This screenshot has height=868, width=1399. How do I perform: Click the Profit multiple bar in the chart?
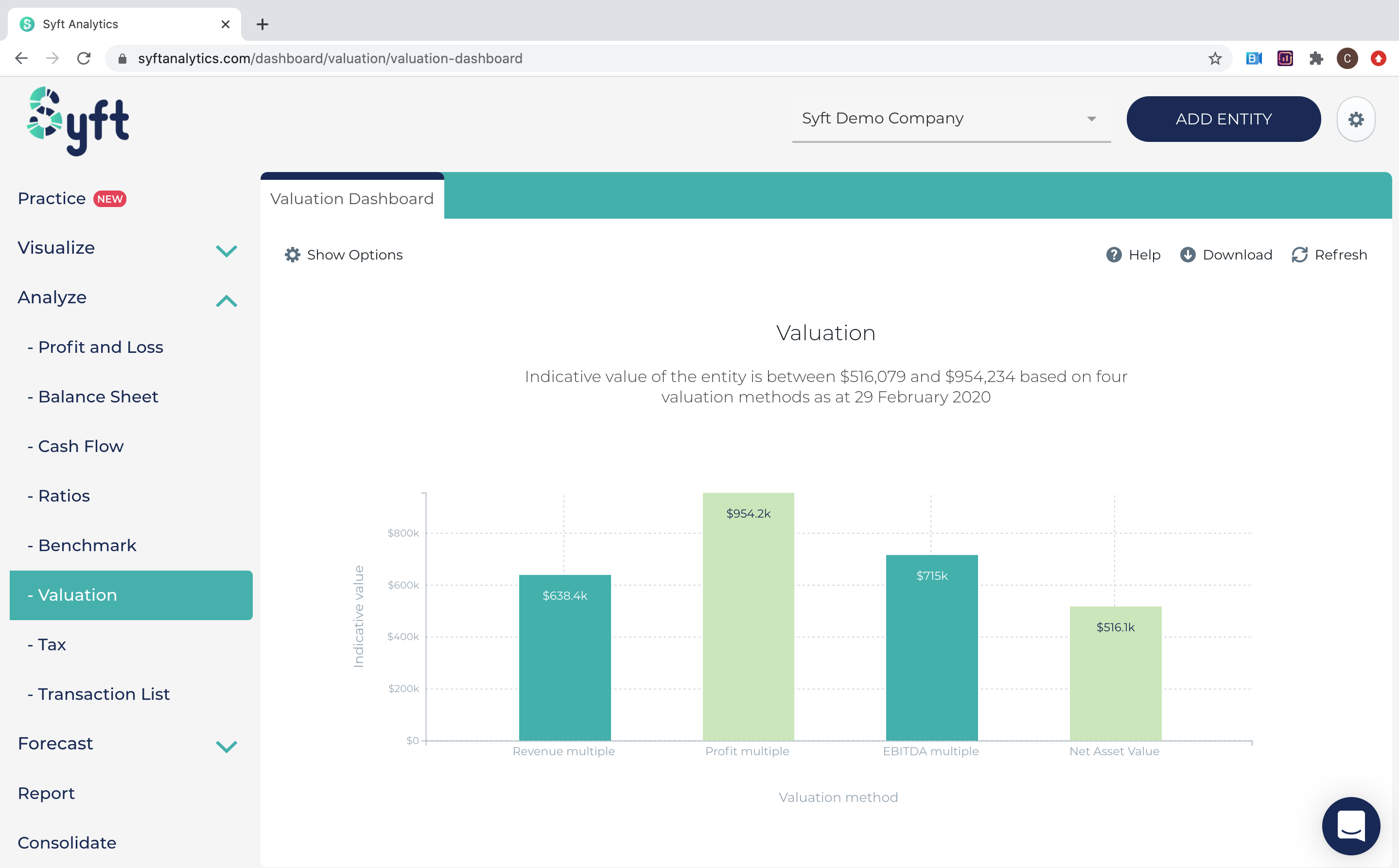pyautogui.click(x=748, y=620)
